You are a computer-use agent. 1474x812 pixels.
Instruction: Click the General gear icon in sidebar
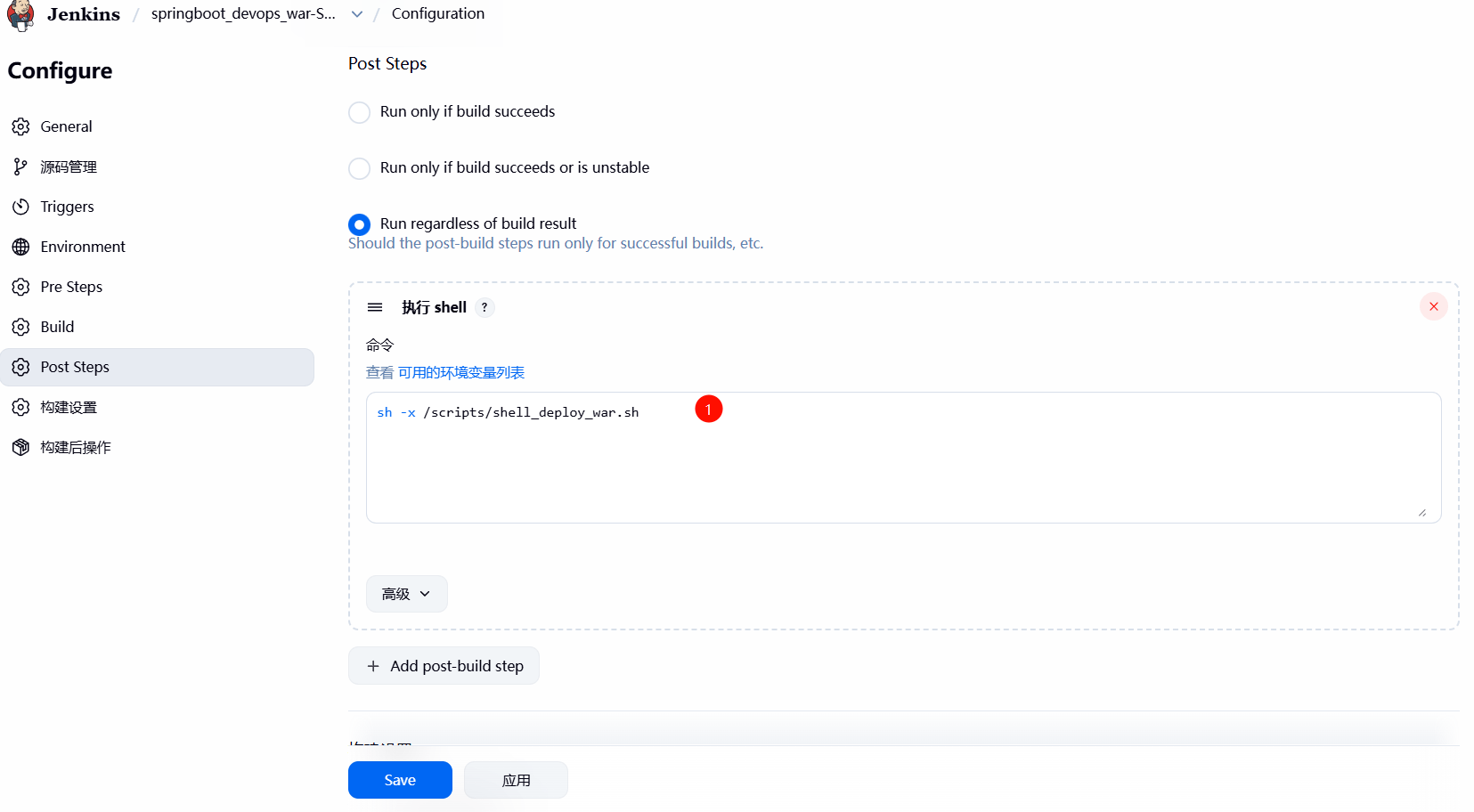click(x=21, y=126)
